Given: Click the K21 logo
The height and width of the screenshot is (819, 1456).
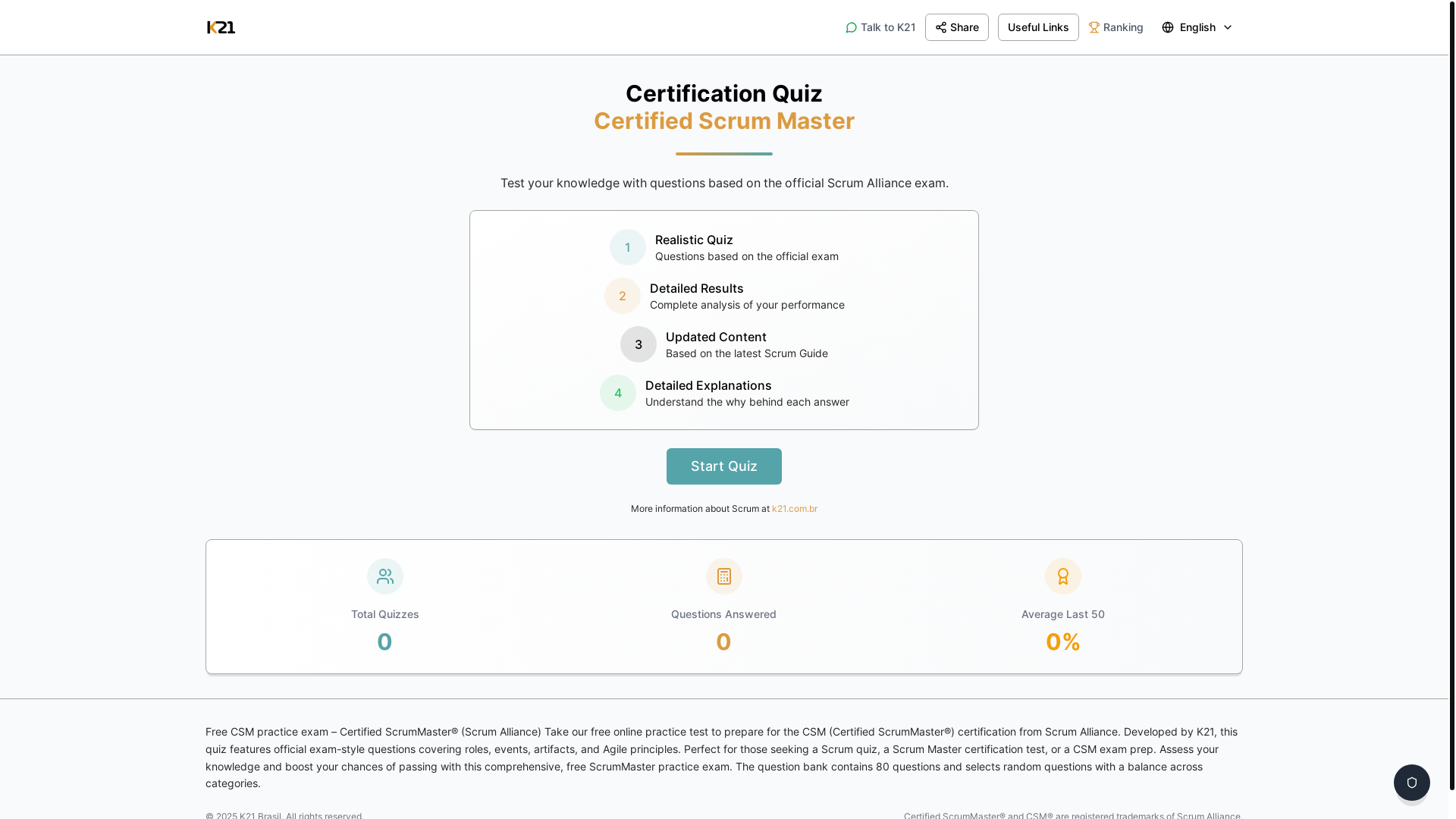Looking at the screenshot, I should (x=221, y=27).
